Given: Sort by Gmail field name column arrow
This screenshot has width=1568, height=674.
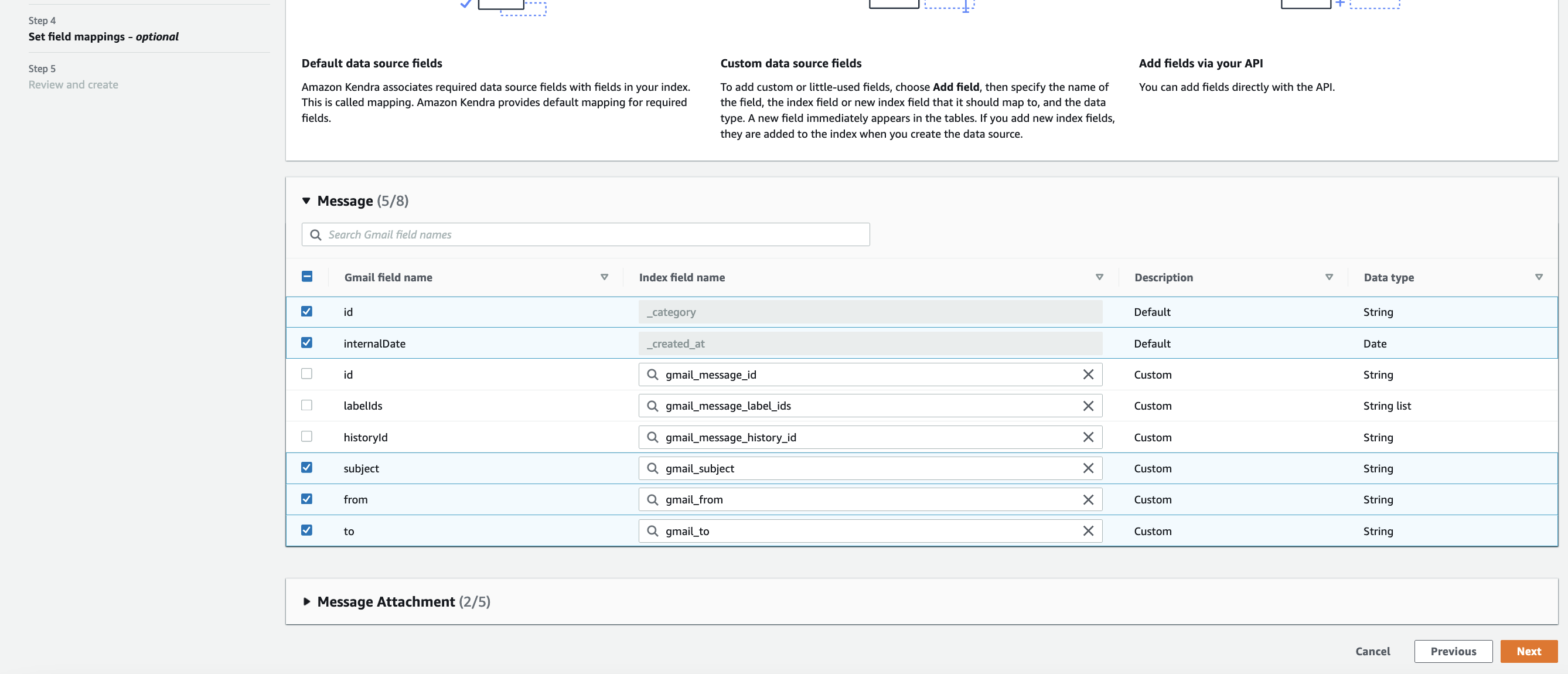Looking at the screenshot, I should [x=604, y=277].
